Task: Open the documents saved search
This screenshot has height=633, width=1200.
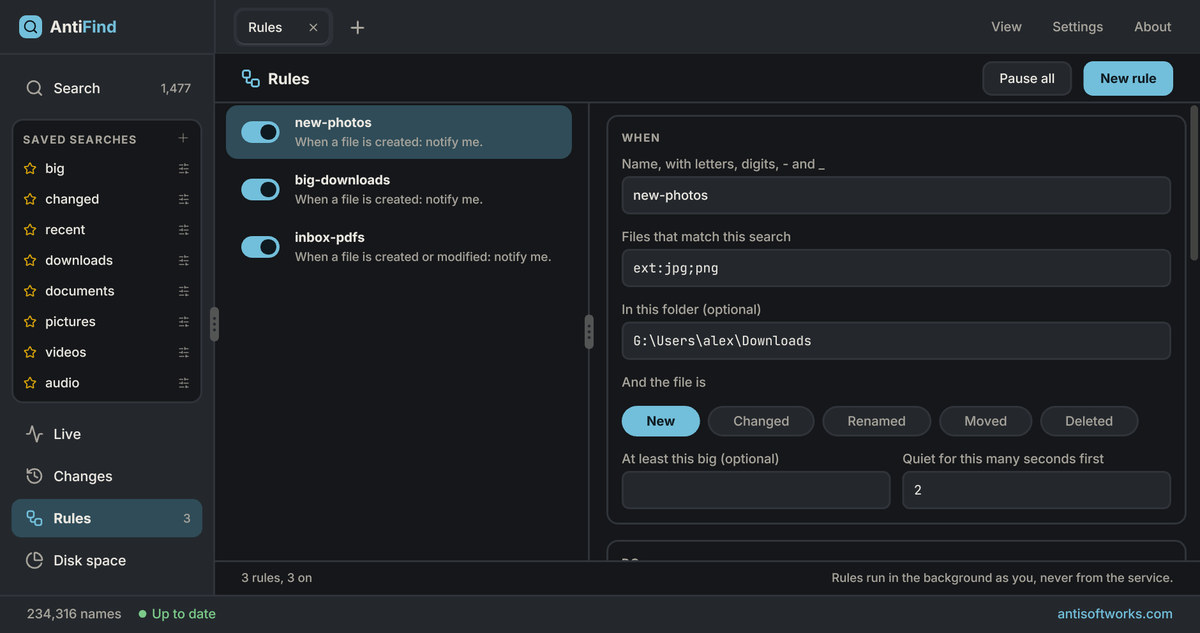Action: coord(80,291)
